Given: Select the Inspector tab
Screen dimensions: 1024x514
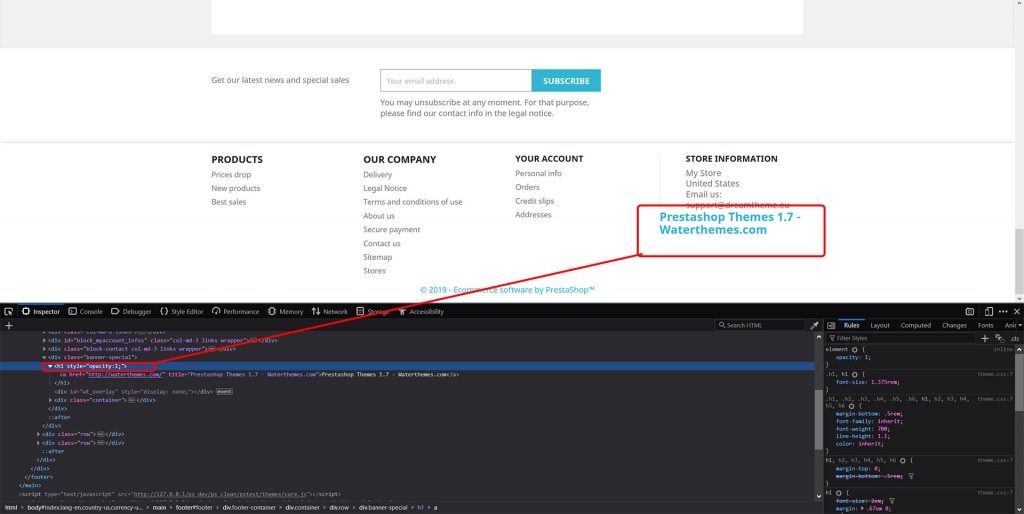Looking at the screenshot, I should pos(40,312).
